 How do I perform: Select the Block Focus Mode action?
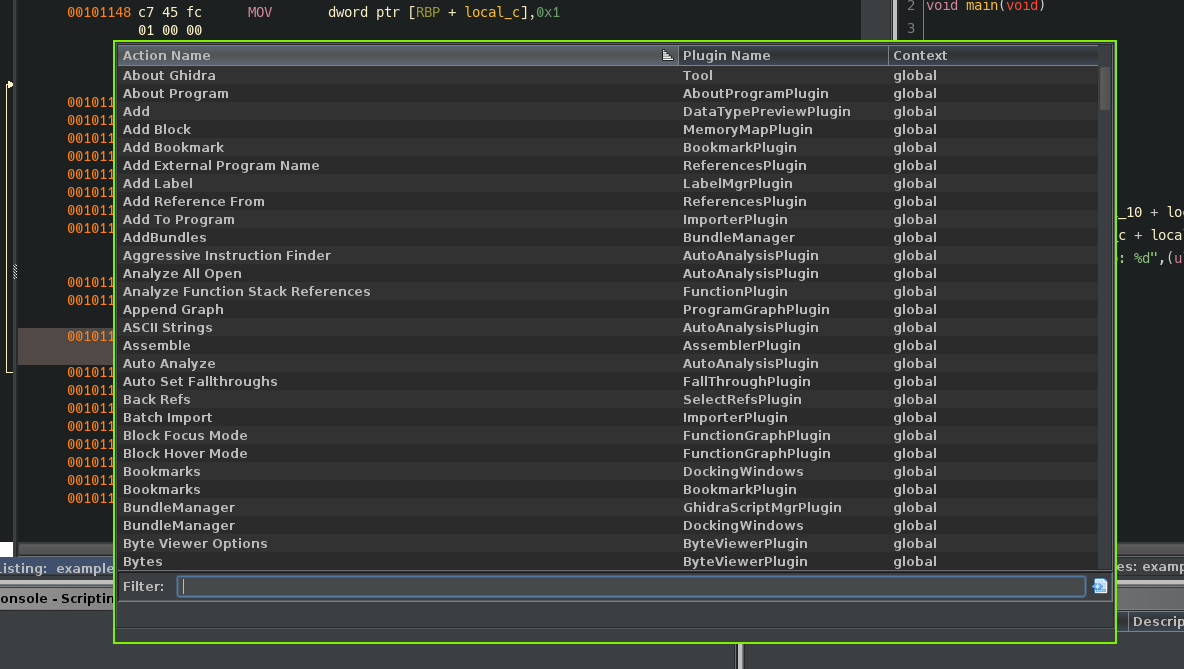pyautogui.click(x=608, y=436)
